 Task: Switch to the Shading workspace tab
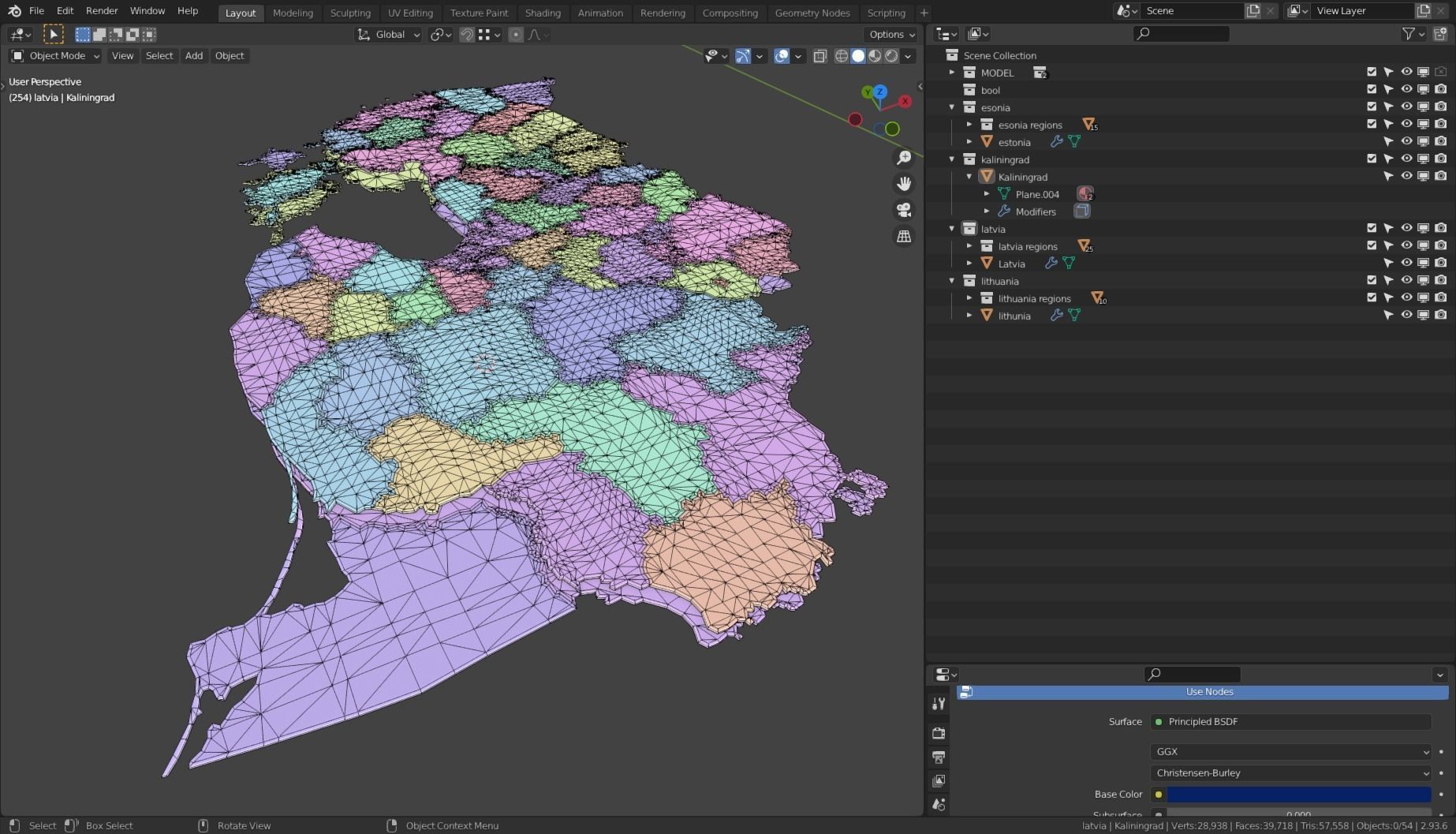(543, 13)
